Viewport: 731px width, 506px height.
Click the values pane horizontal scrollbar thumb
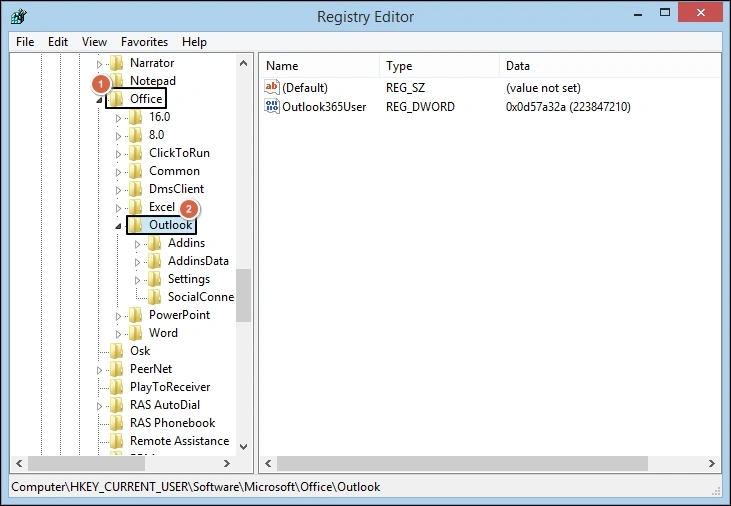point(462,464)
